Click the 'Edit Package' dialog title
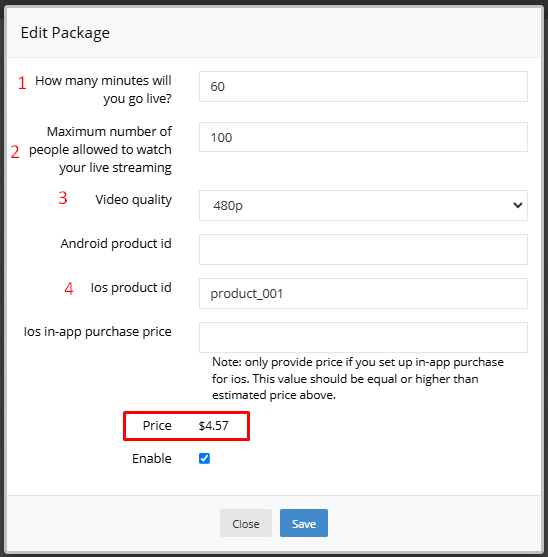Image resolution: width=548 pixels, height=557 pixels. (x=65, y=33)
